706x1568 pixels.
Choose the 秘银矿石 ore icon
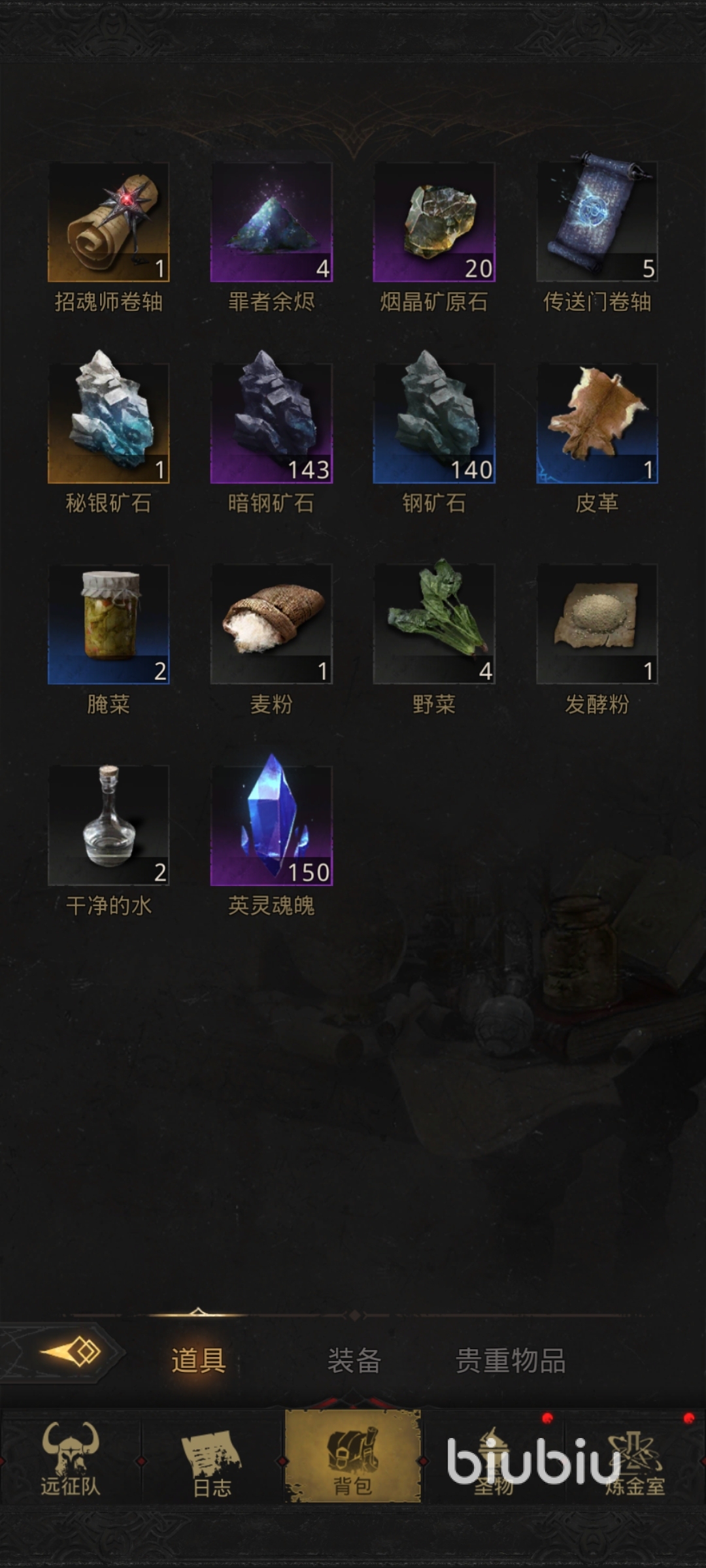coord(109,423)
